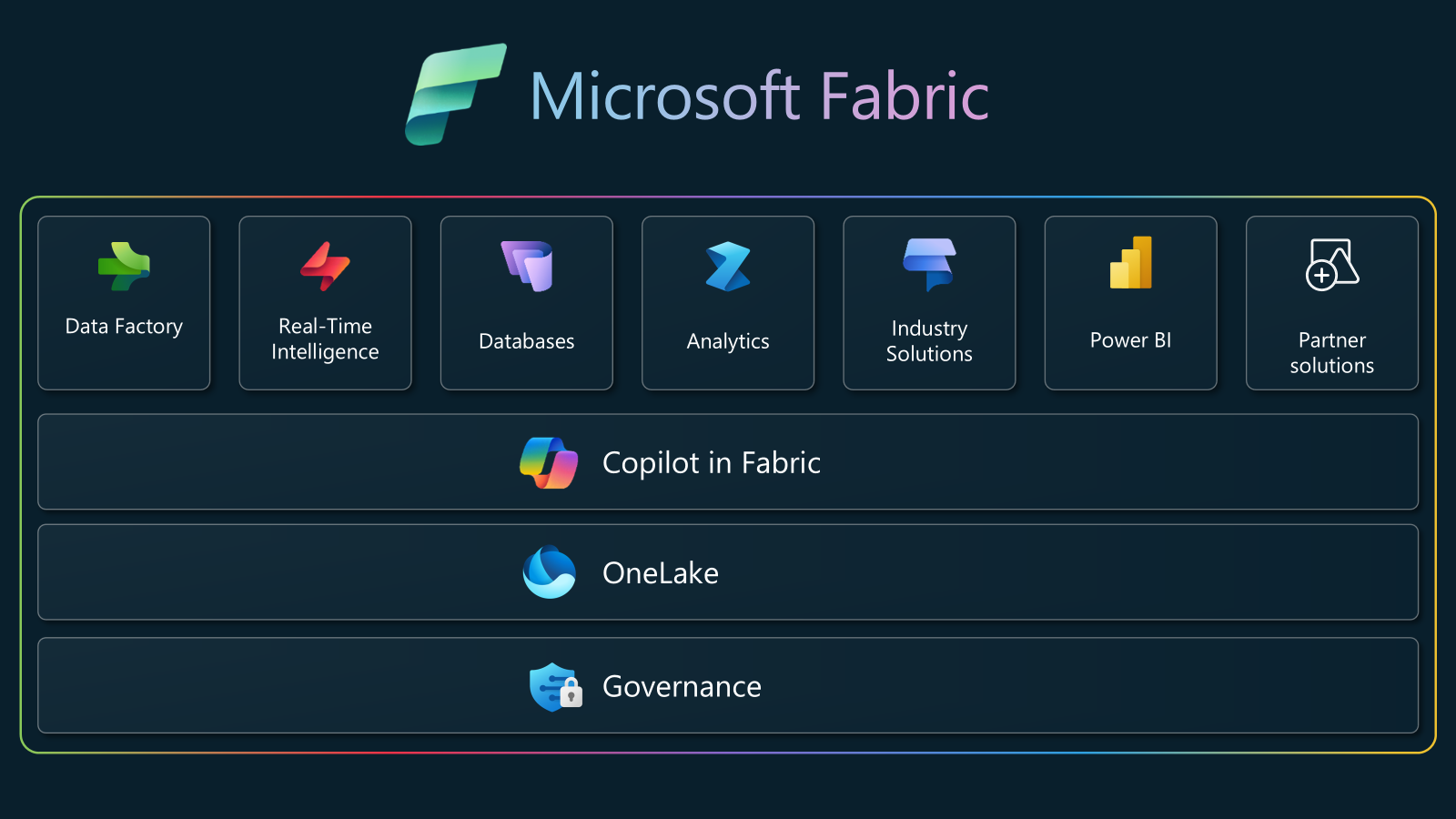Click the Real-Time Intelligence red bolt icon
The width and height of the screenshot is (1456, 819).
coord(325,267)
